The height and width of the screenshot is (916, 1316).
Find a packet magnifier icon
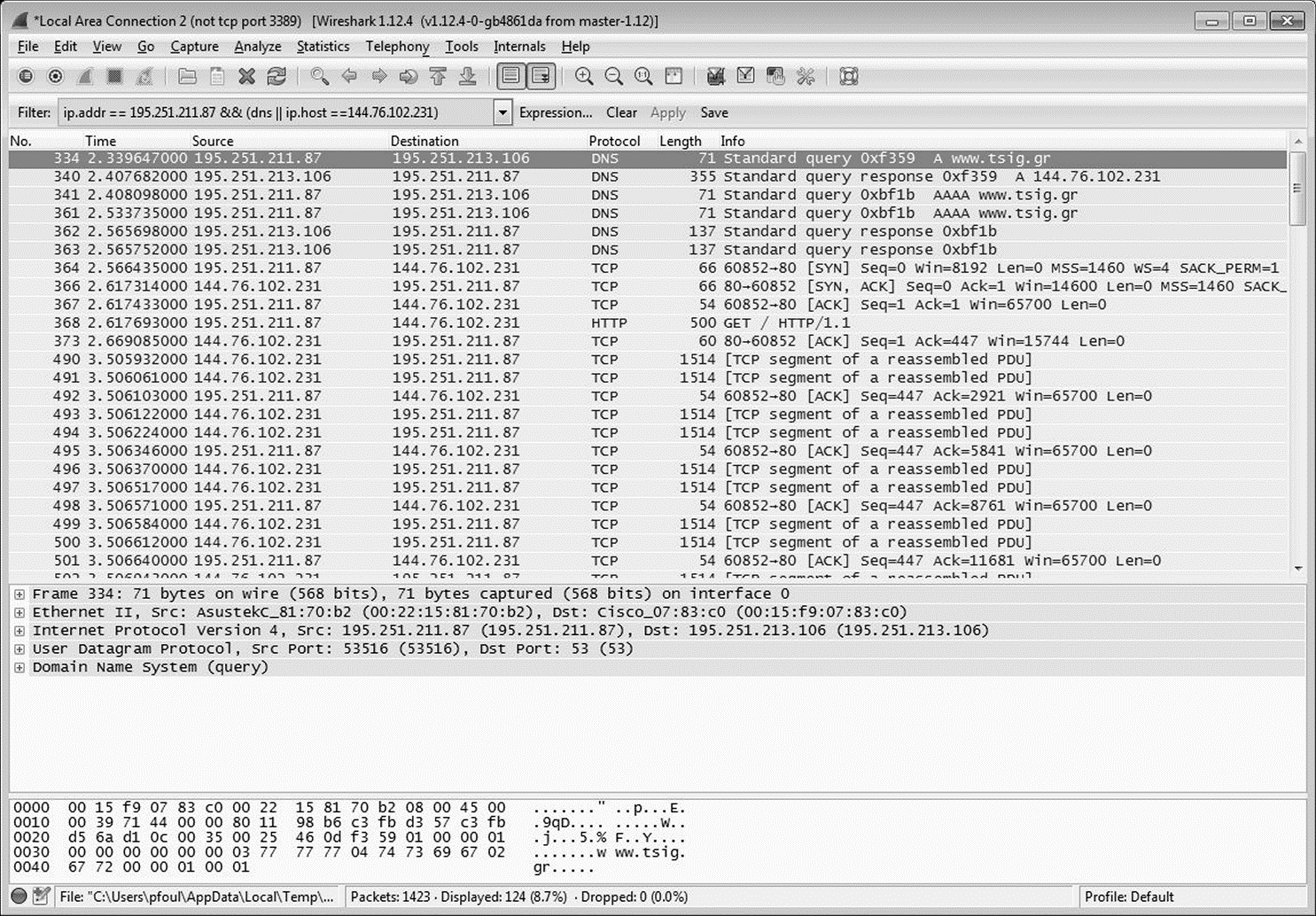[x=319, y=76]
